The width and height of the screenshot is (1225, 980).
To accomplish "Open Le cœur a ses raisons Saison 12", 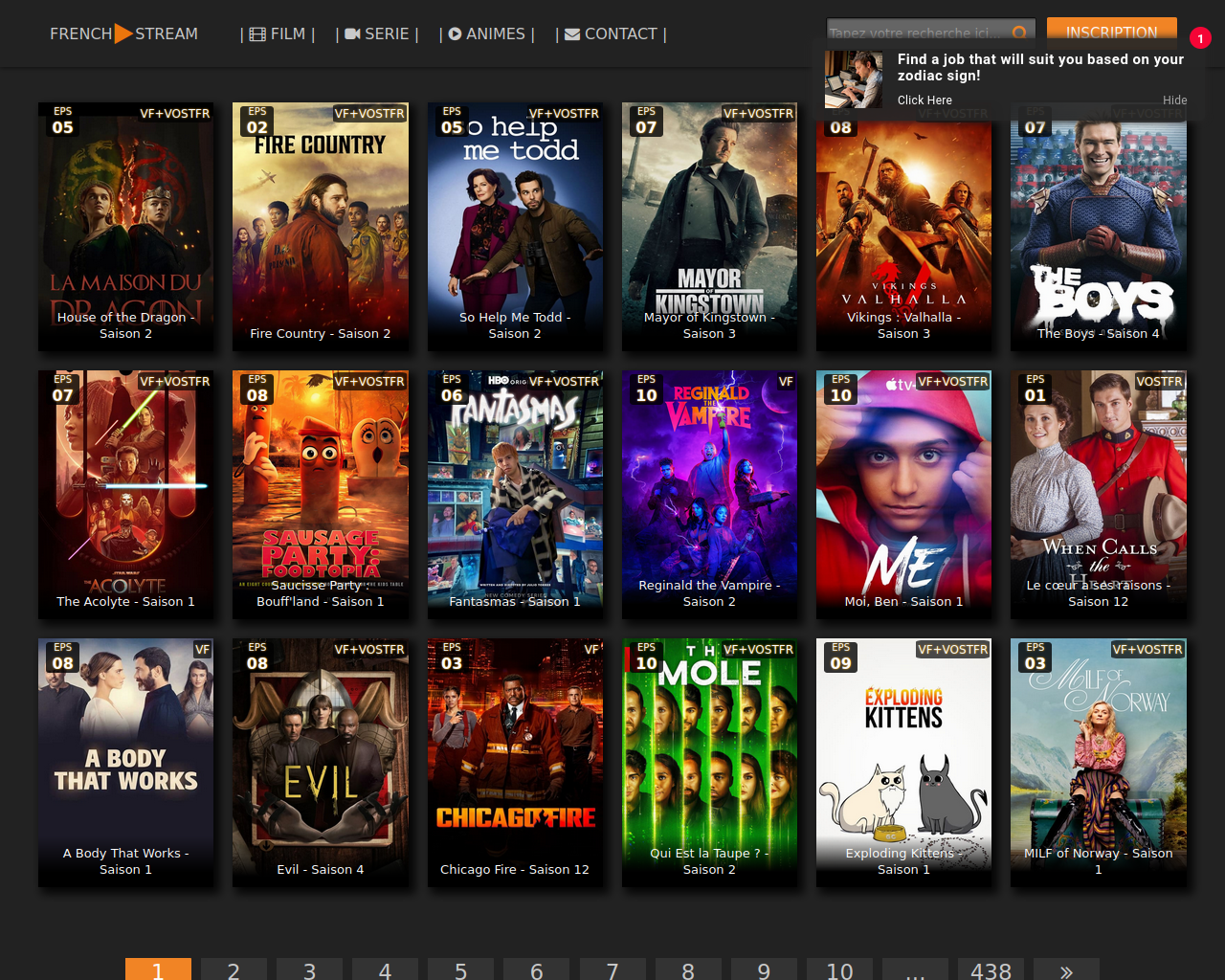I will point(1099,495).
